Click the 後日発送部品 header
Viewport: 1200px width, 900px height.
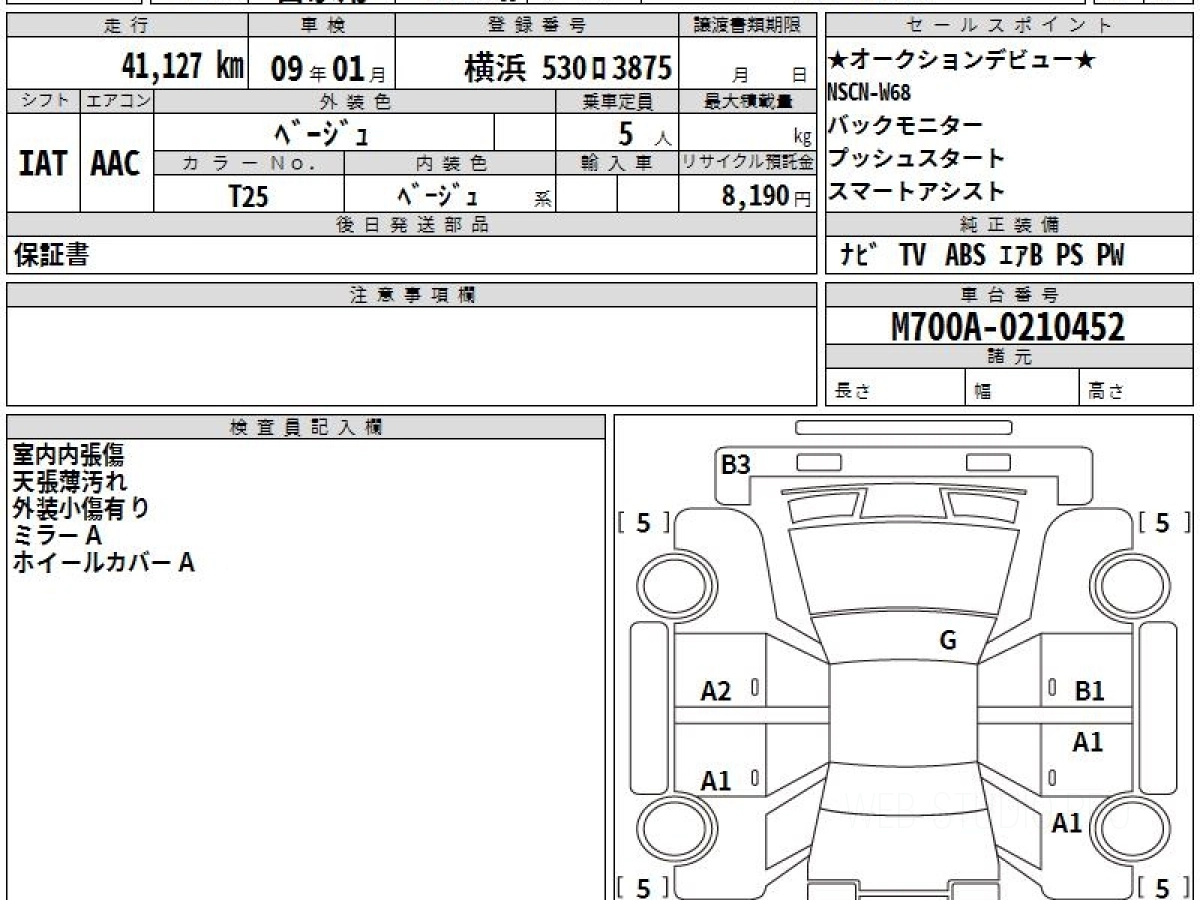pos(411,225)
